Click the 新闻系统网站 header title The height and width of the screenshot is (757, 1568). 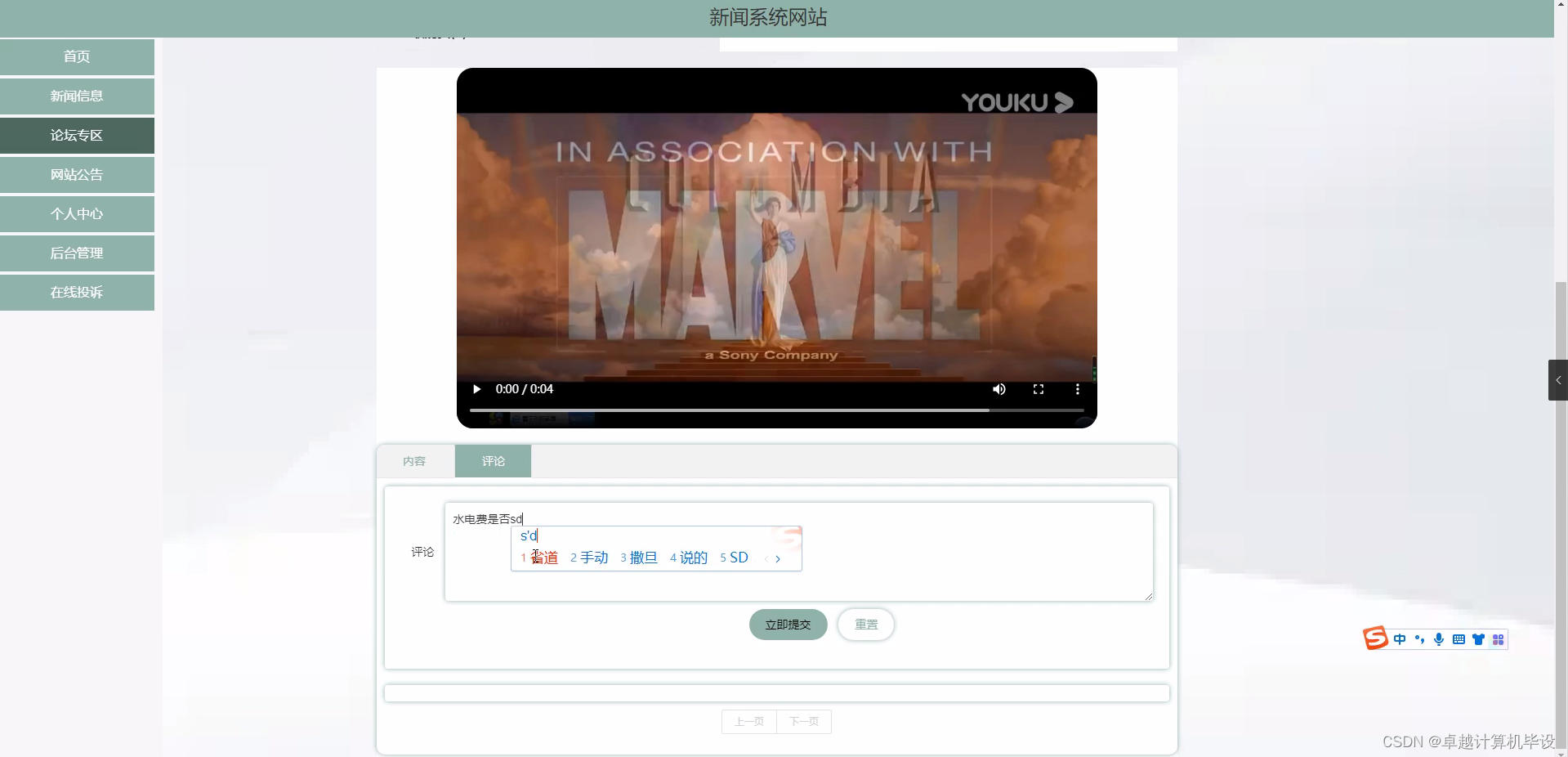[x=768, y=17]
